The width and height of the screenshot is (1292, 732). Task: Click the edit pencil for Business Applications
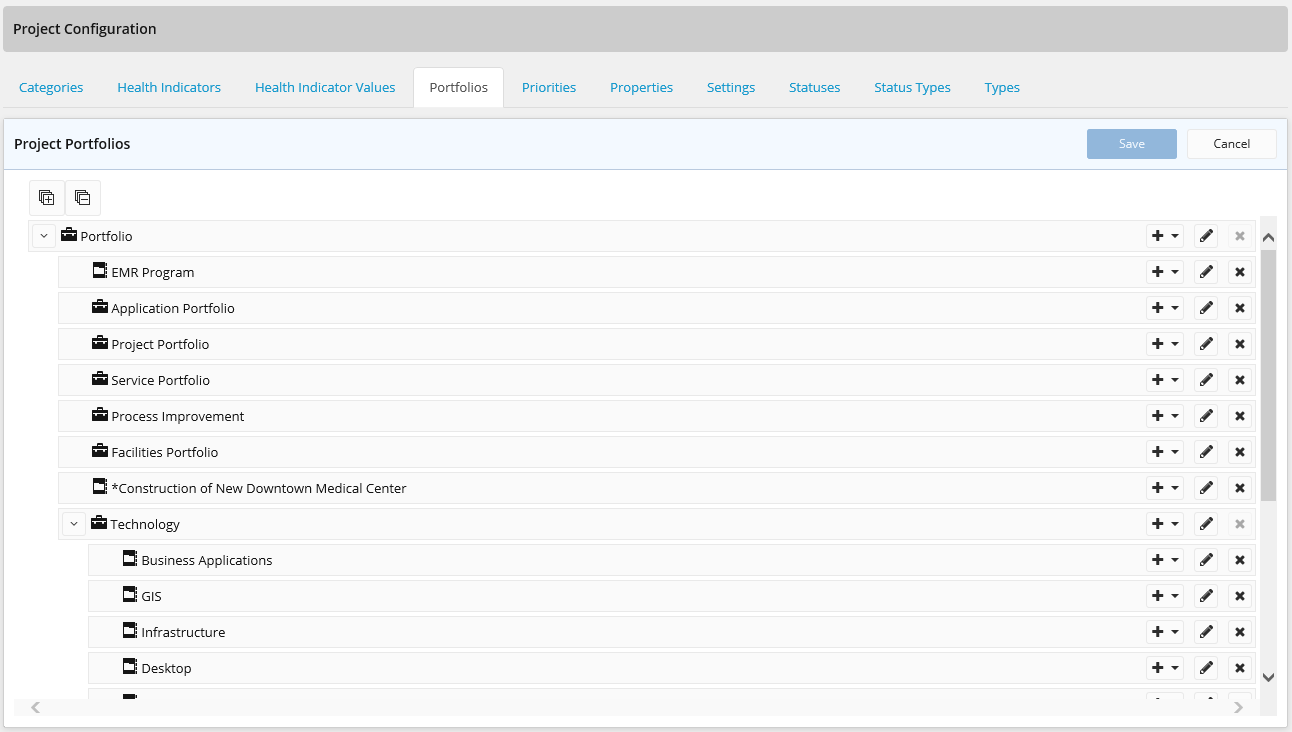click(1206, 560)
